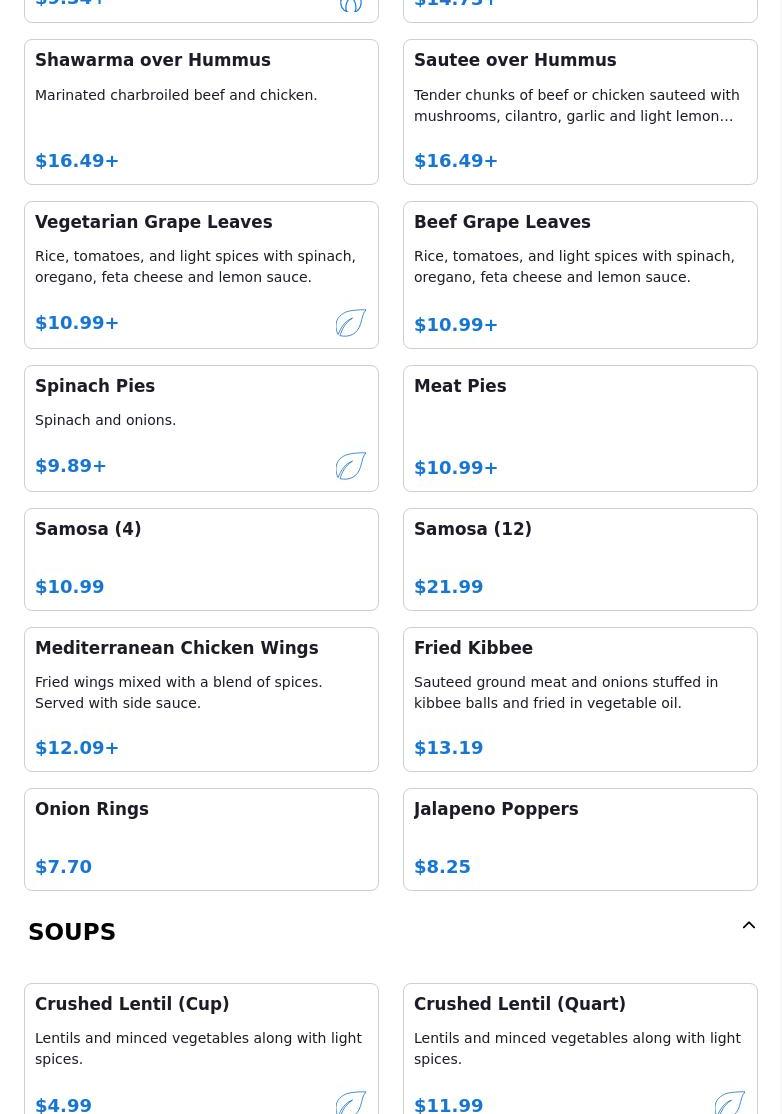
Task: Open Shawarma over Hummus item
Action: 201,112
